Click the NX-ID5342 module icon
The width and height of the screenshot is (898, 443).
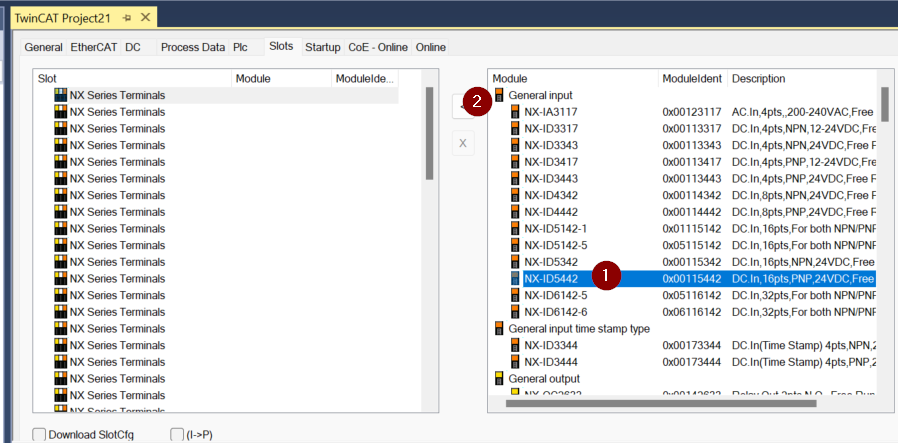[515, 262]
